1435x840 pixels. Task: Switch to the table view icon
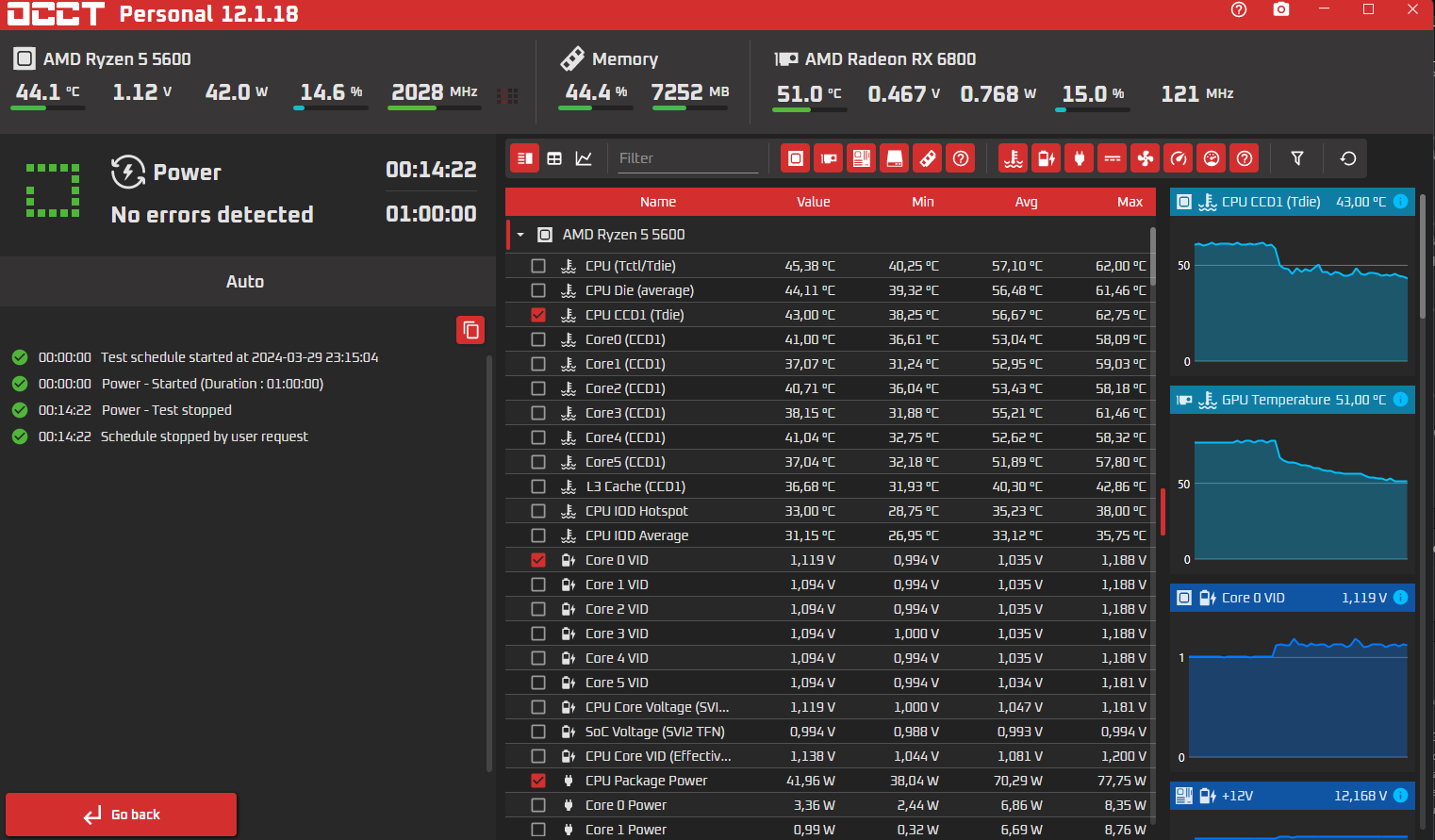tap(554, 158)
